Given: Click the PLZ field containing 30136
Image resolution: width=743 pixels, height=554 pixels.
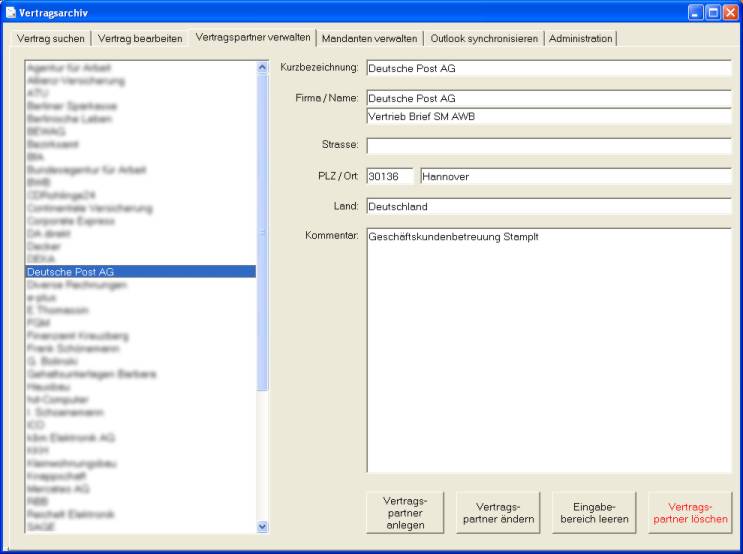Looking at the screenshot, I should (389, 176).
